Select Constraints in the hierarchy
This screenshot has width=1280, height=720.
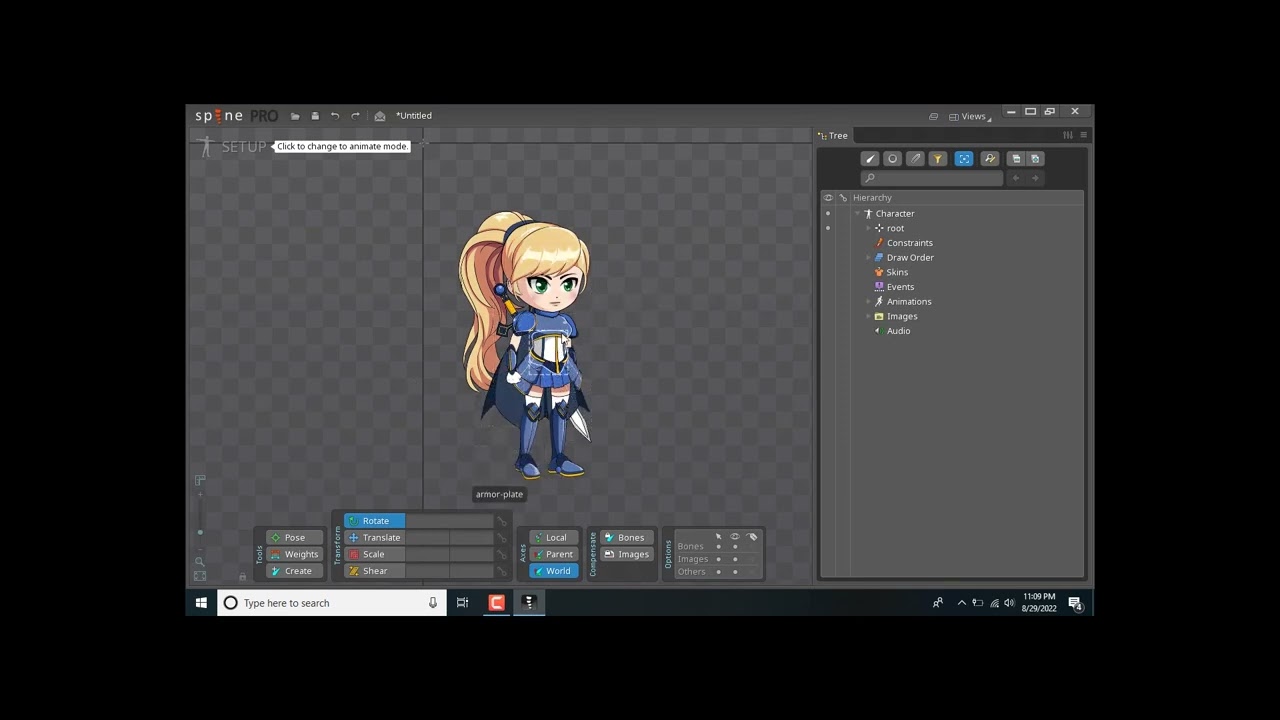click(x=909, y=243)
